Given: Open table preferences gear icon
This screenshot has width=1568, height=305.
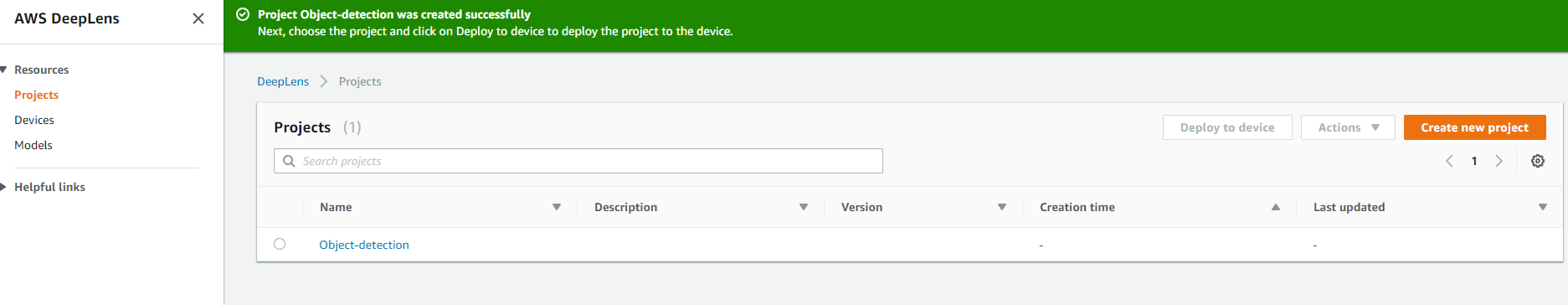Looking at the screenshot, I should click(x=1538, y=161).
